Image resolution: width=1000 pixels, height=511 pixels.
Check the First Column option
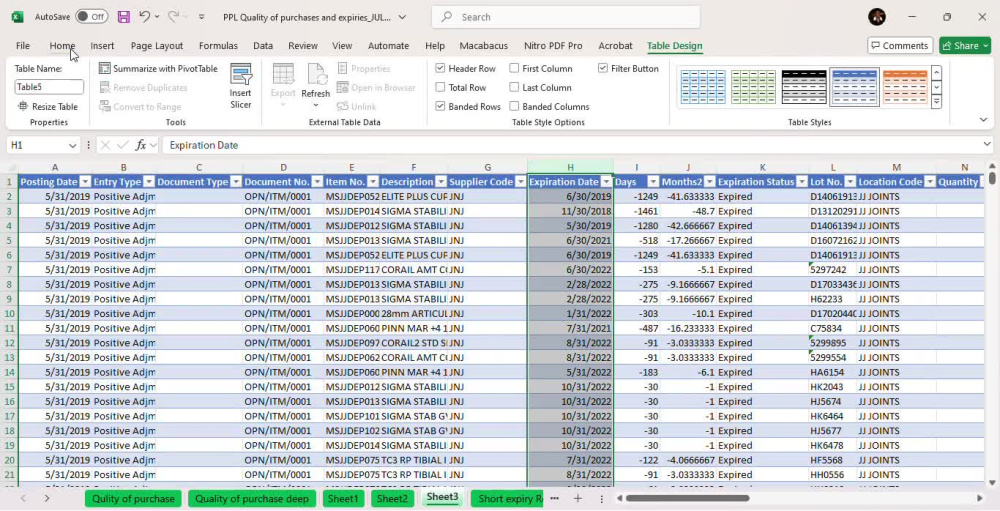(x=514, y=68)
